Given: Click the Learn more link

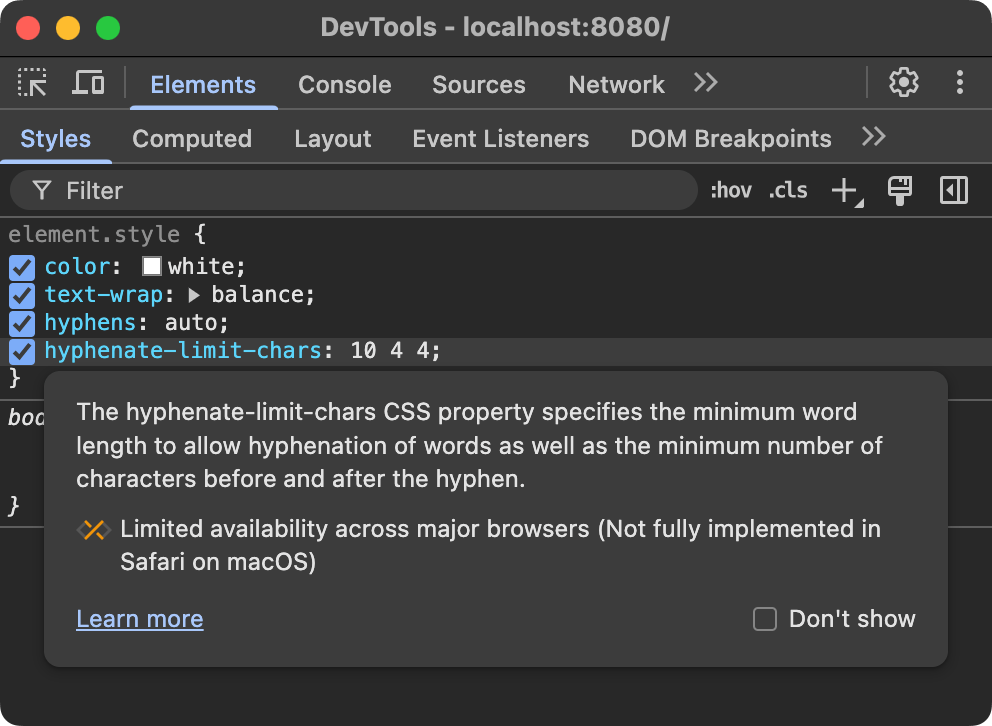Looking at the screenshot, I should (139, 619).
